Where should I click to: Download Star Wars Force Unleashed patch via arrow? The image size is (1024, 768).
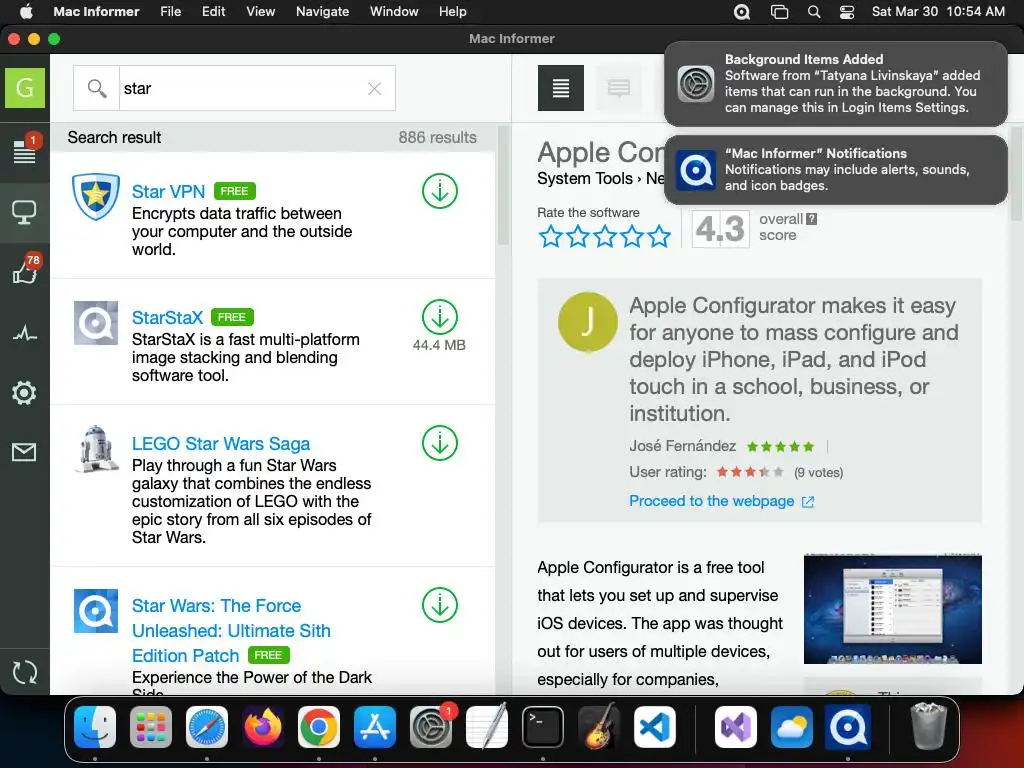click(440, 605)
